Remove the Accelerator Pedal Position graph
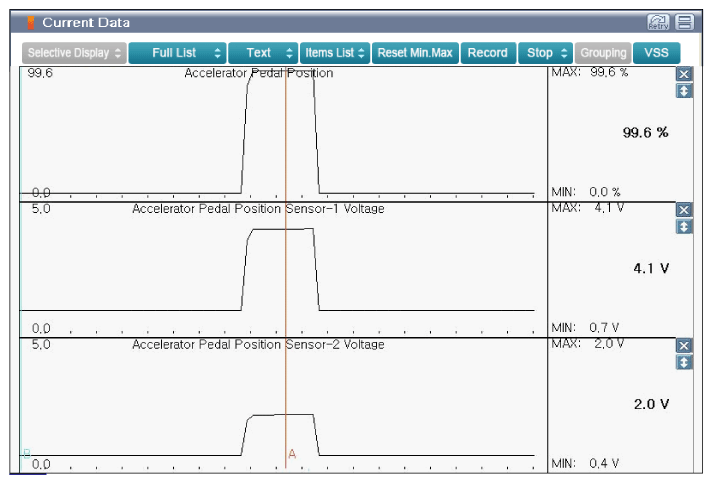This screenshot has height=484, width=713. (x=684, y=75)
